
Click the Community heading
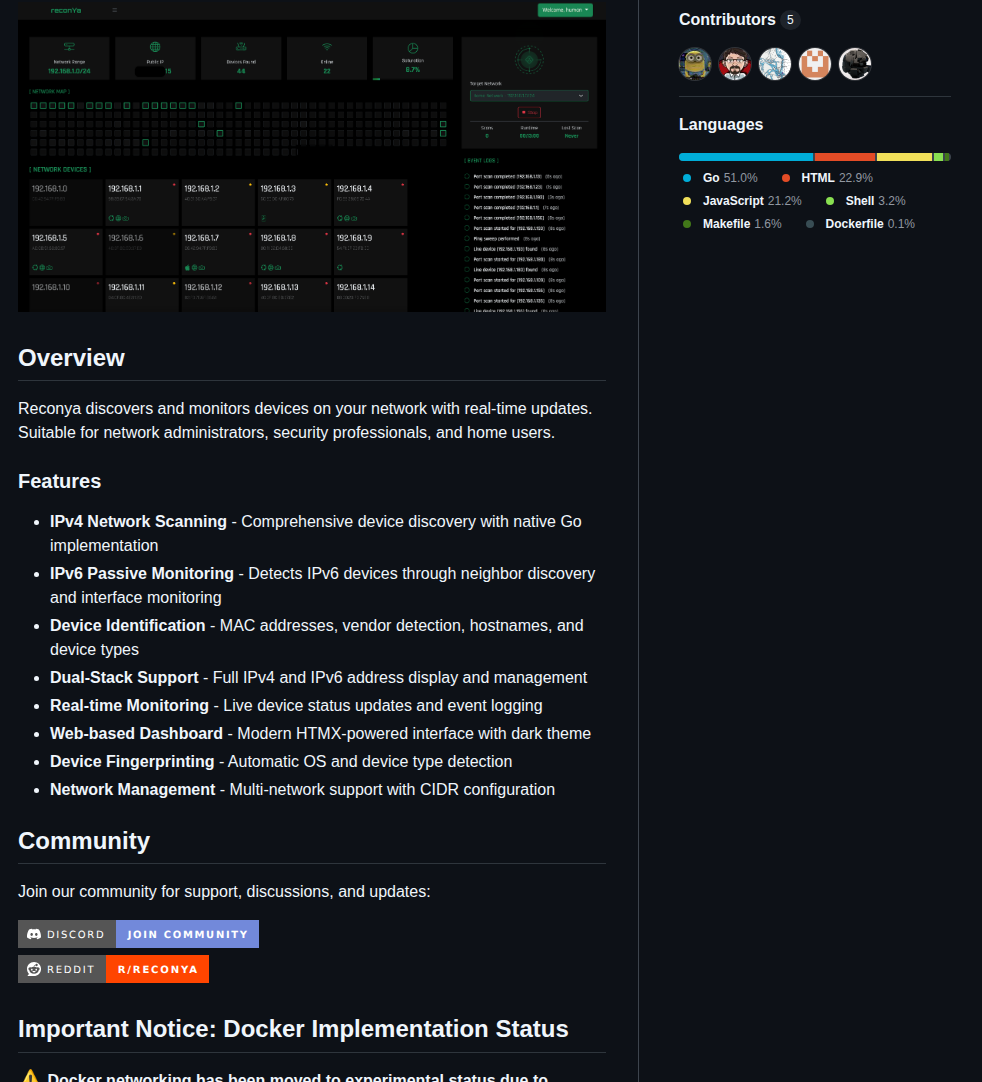pyautogui.click(x=84, y=840)
